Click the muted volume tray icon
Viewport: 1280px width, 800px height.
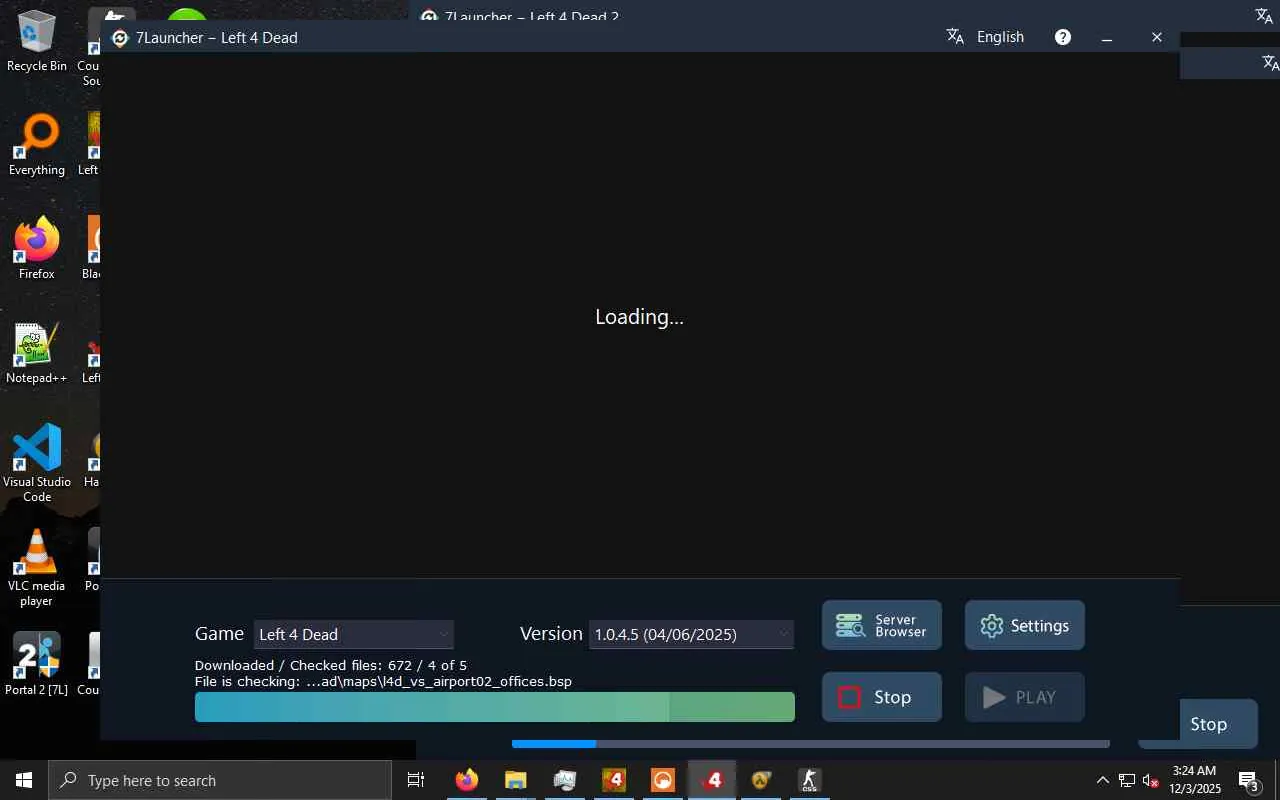pyautogui.click(x=1151, y=780)
